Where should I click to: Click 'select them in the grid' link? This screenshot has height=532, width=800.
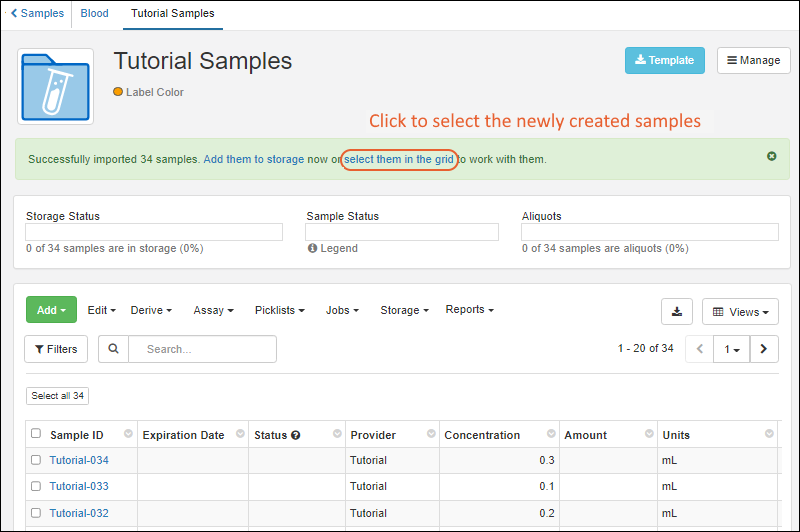pyautogui.click(x=400, y=159)
